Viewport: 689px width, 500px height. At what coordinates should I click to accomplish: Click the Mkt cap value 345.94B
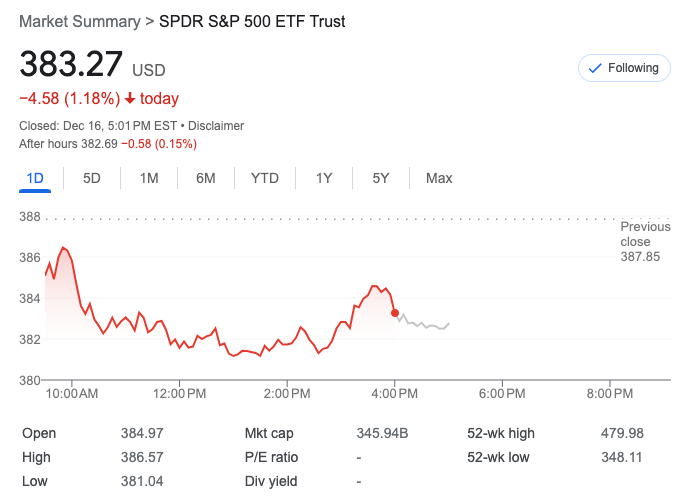pyautogui.click(x=383, y=433)
